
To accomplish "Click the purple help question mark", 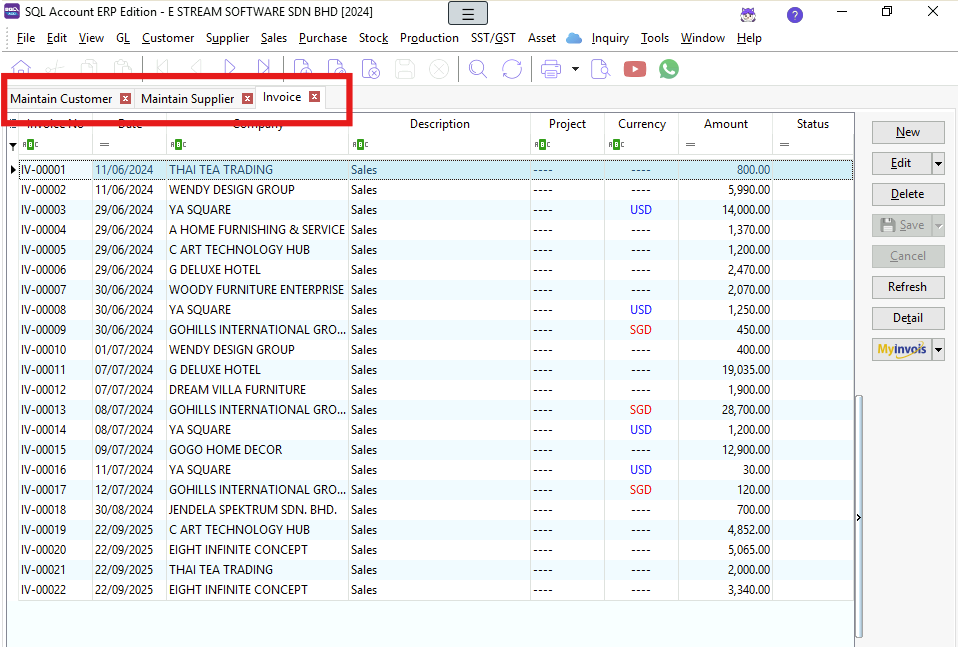I will coord(795,15).
